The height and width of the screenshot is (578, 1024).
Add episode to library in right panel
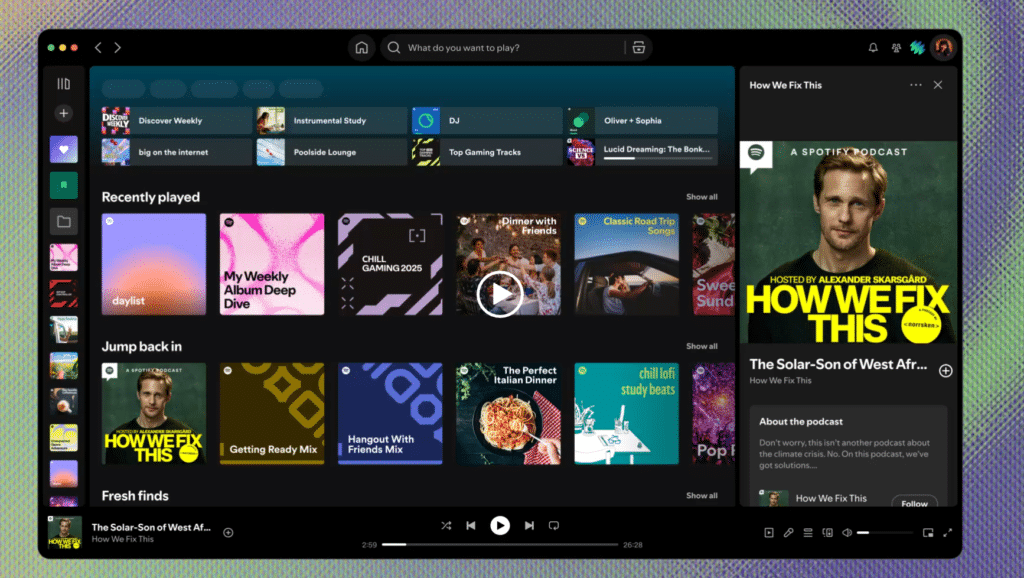point(945,371)
